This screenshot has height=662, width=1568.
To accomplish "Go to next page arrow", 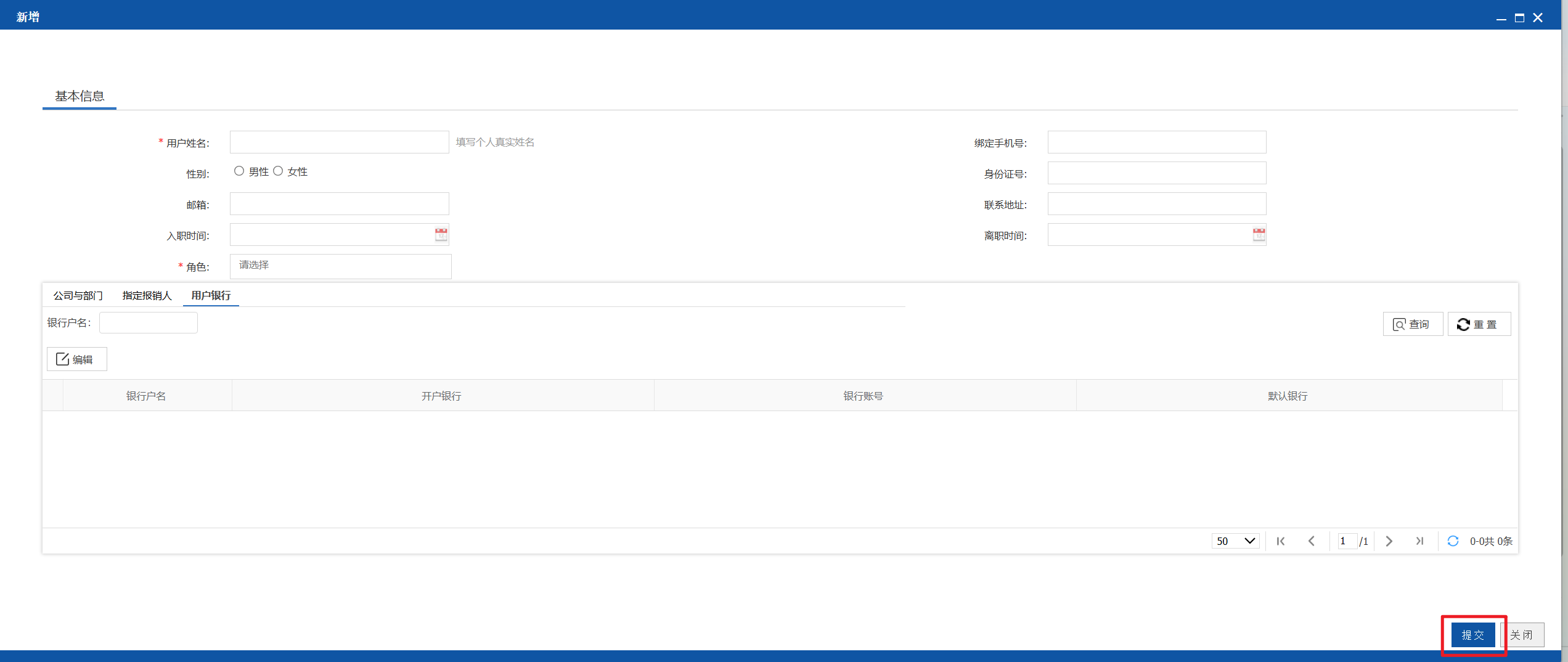I will click(x=1389, y=541).
